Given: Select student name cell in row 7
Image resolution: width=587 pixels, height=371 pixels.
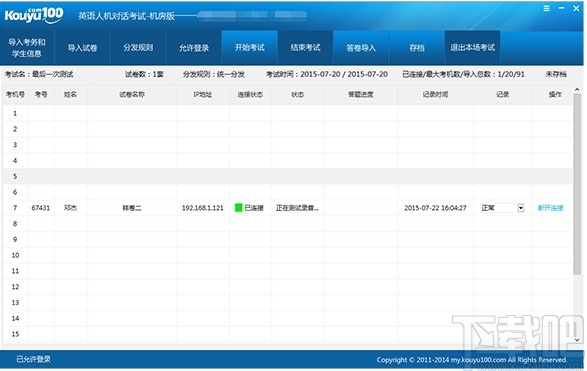Looking at the screenshot, I should pos(70,208).
